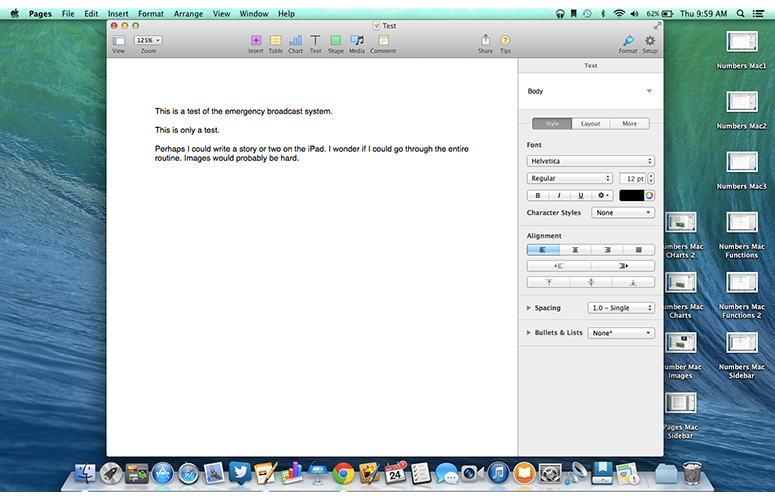775x500 pixels.
Task: Toggle Italic text formatting
Action: click(x=559, y=196)
